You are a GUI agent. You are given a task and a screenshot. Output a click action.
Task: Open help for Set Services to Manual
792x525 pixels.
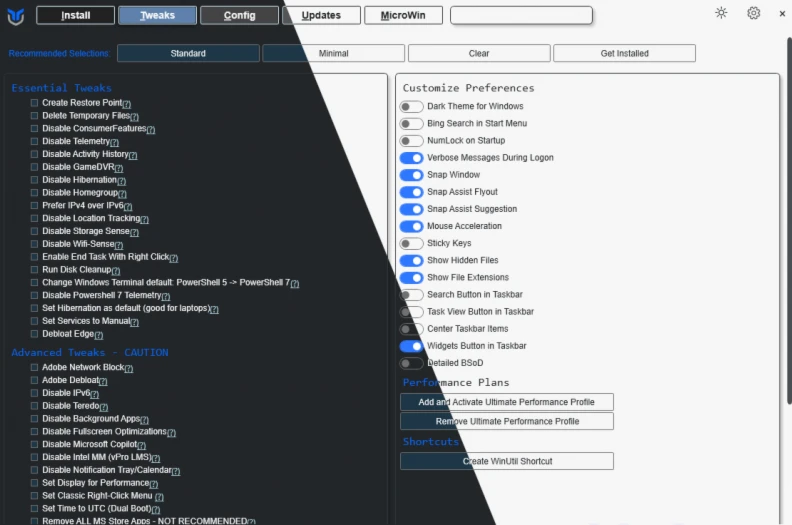tap(135, 322)
